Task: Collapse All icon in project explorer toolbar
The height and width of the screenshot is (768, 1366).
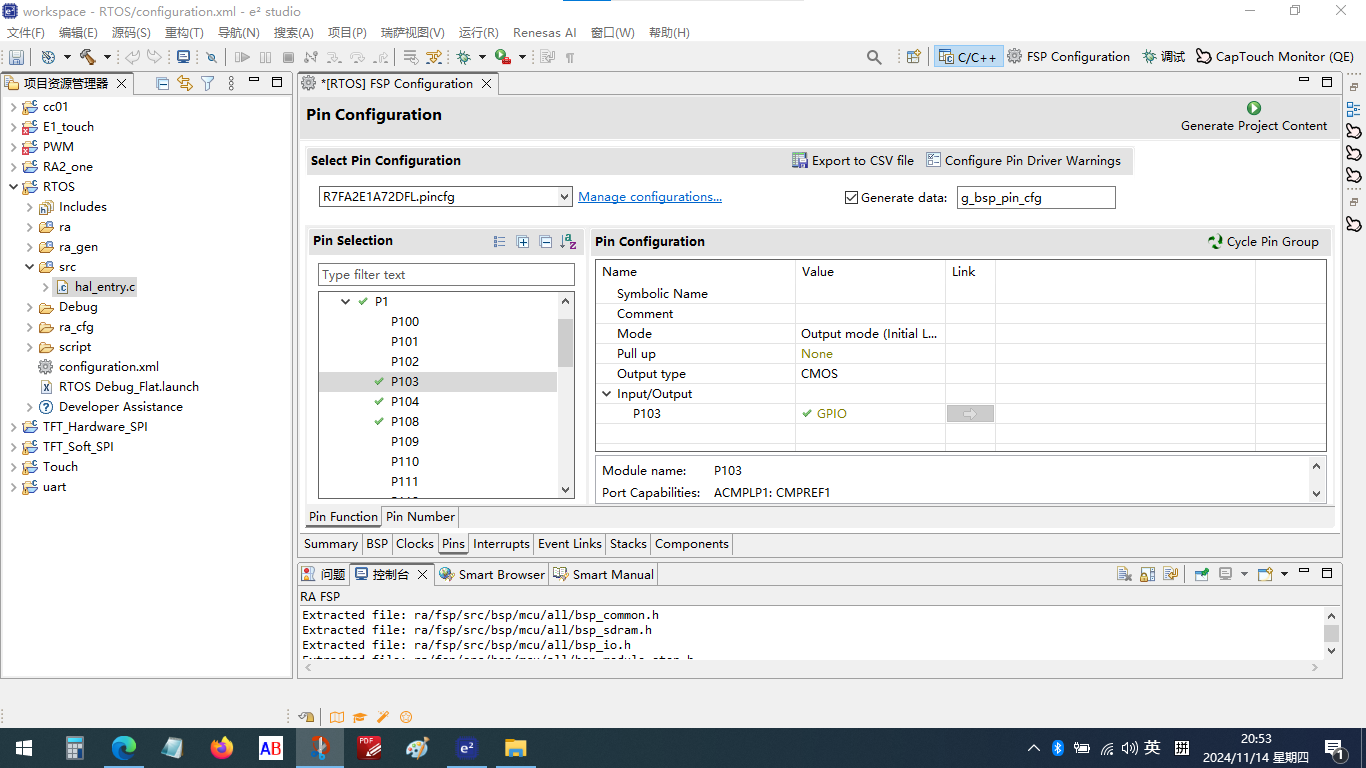Action: click(x=162, y=83)
